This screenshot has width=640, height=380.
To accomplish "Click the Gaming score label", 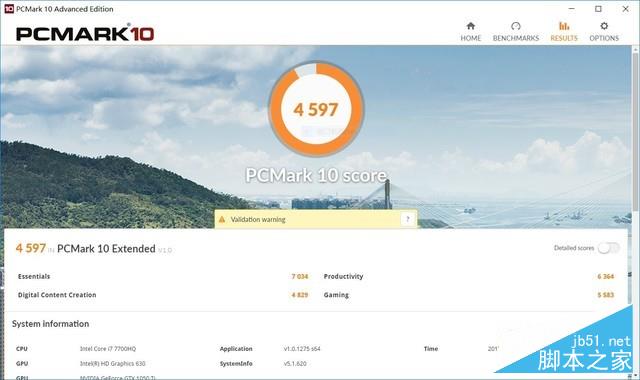I will (336, 295).
